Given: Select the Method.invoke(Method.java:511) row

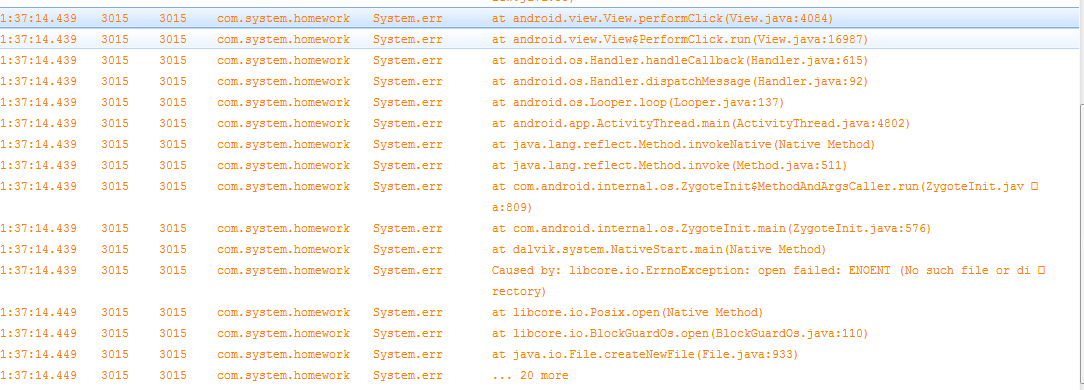Looking at the screenshot, I should 539,165.
